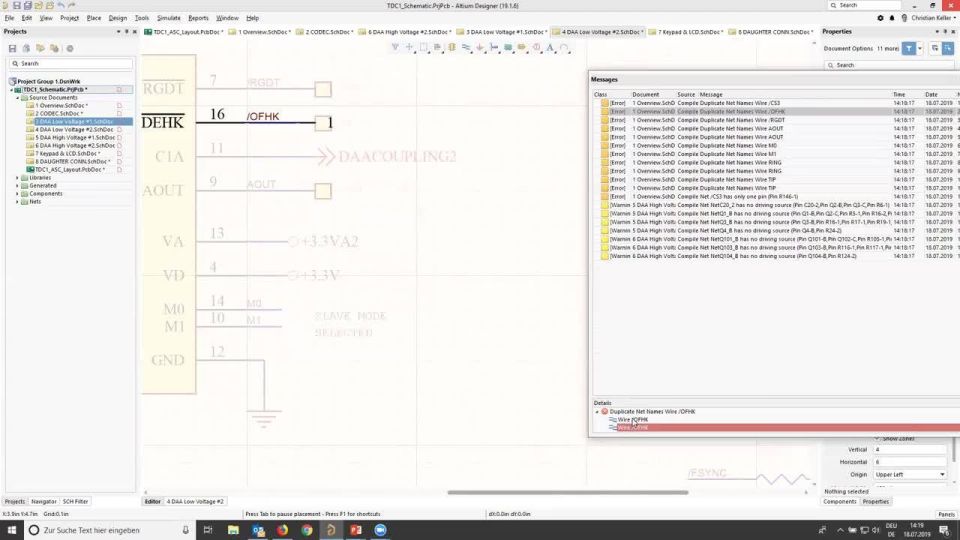Open the settings gear at top right

[880, 18]
